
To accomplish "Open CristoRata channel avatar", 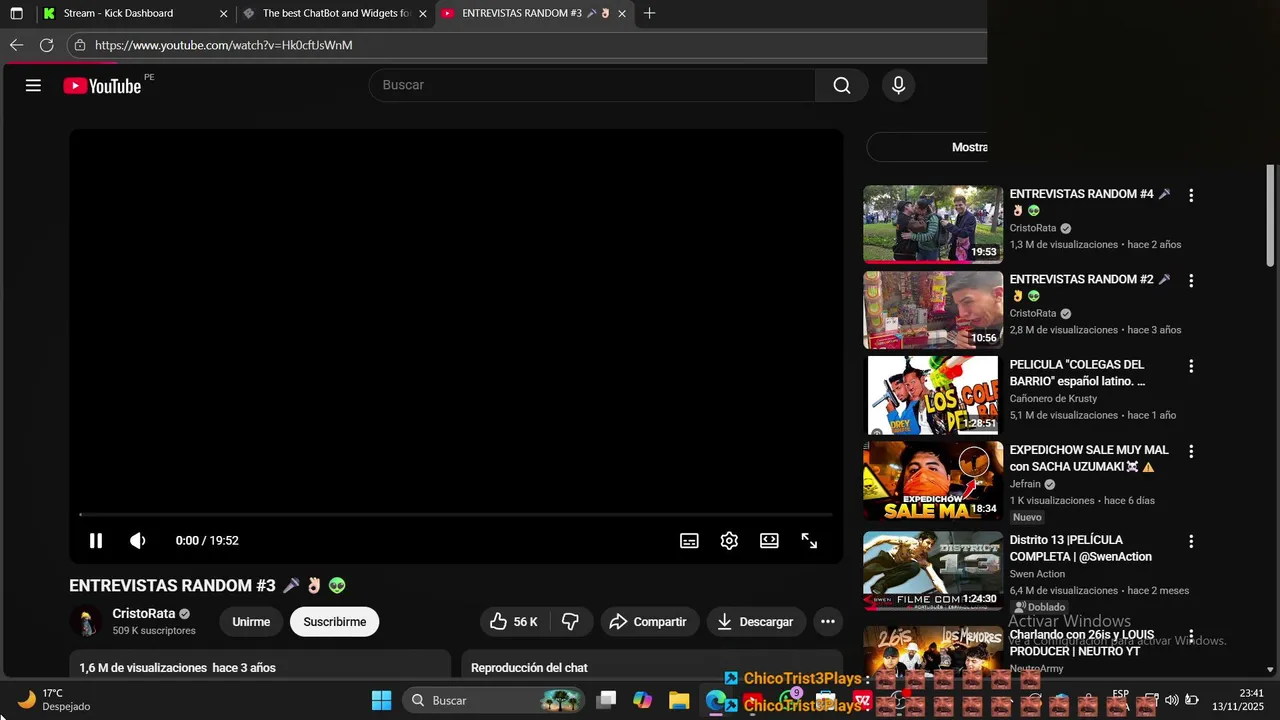I will click(86, 621).
